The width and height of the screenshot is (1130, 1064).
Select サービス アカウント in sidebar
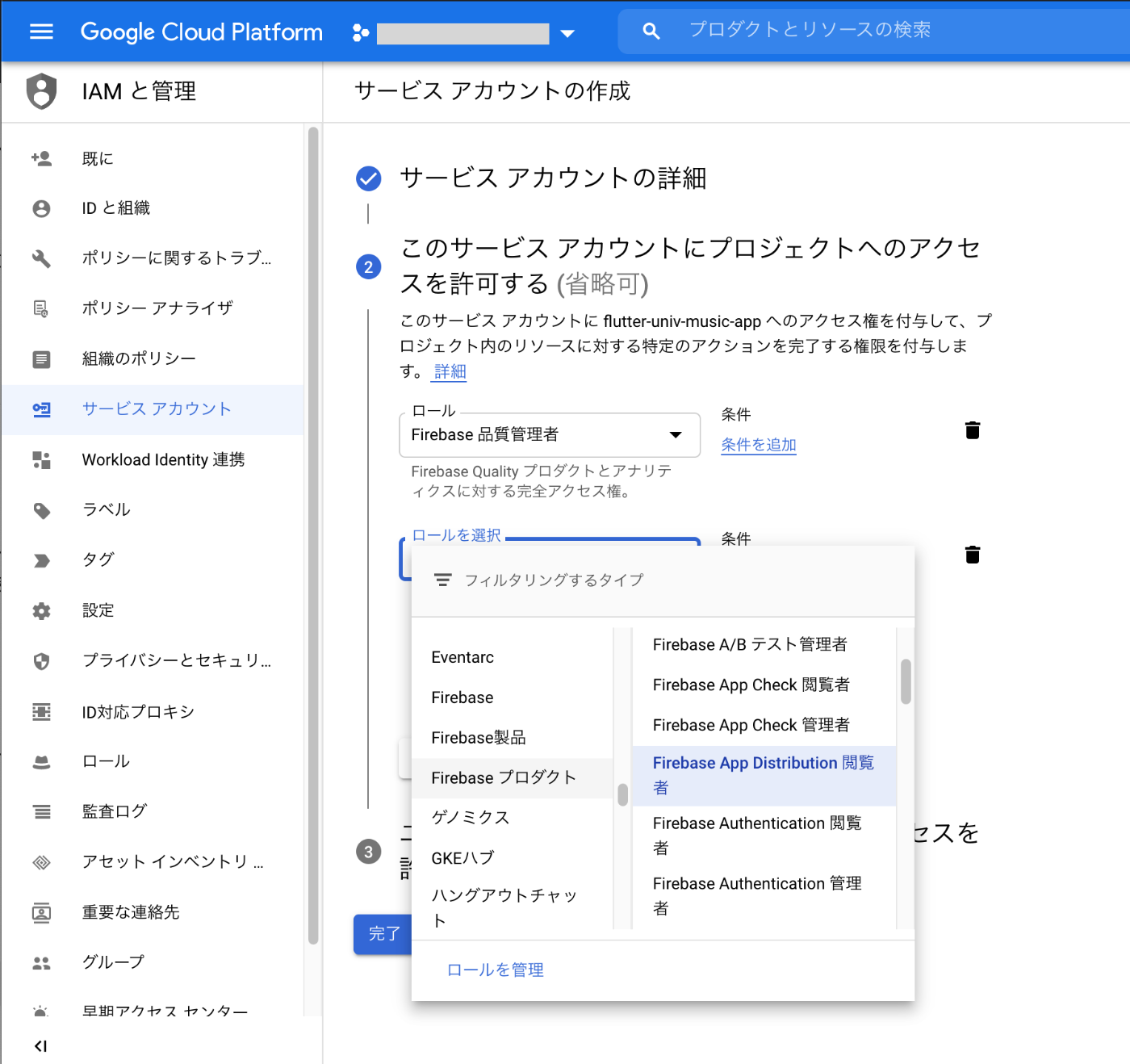coord(153,409)
